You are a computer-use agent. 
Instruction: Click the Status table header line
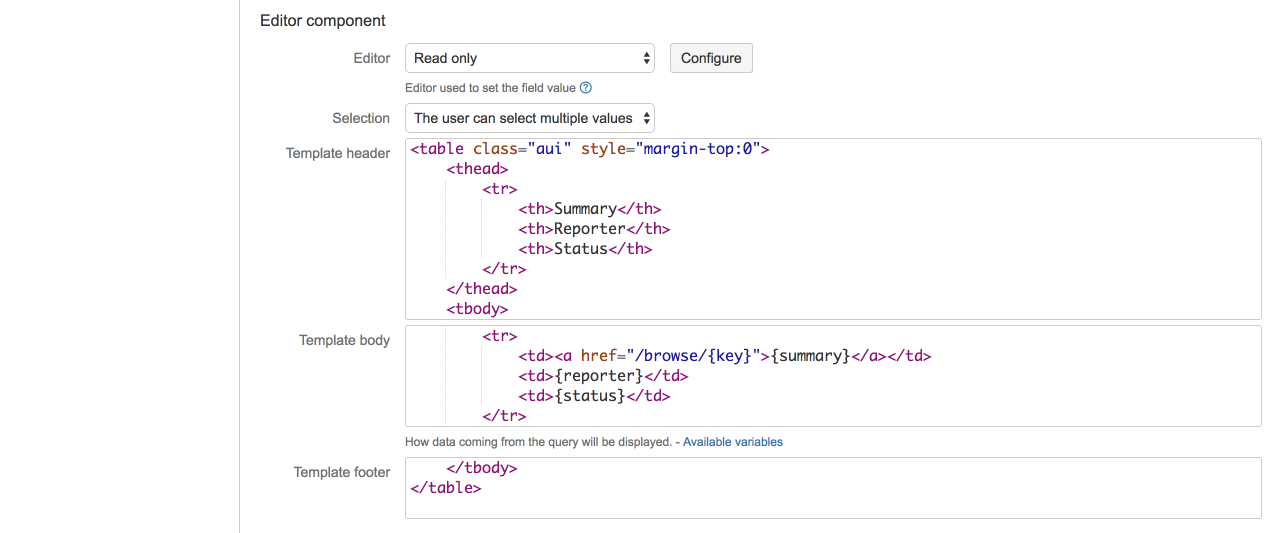585,249
